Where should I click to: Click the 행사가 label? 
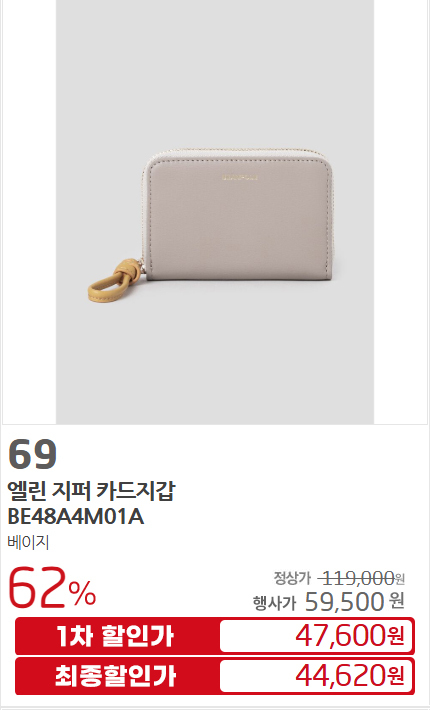[274, 603]
